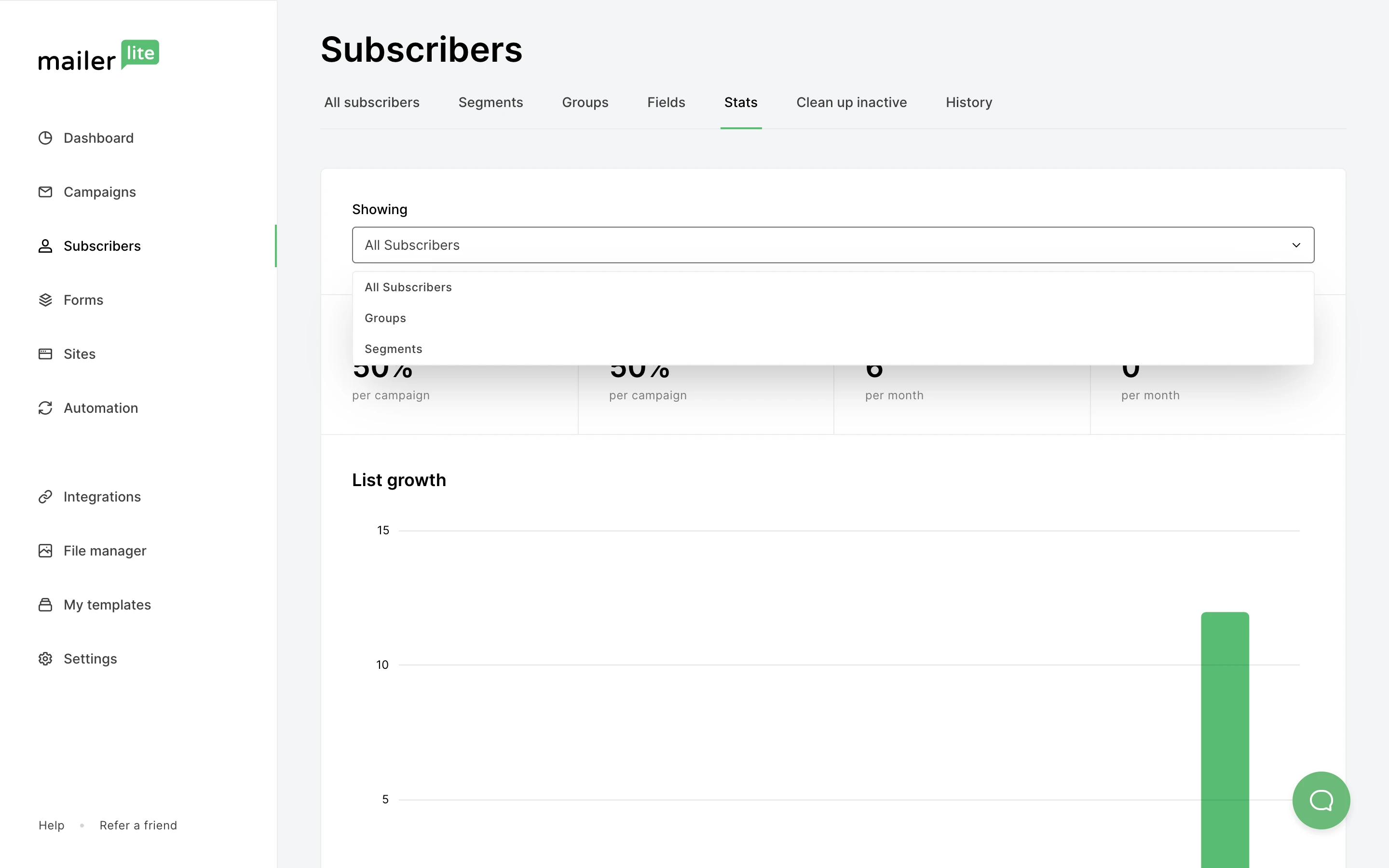Click the Campaigns envelope icon
The width and height of the screenshot is (1389, 868).
(45, 192)
